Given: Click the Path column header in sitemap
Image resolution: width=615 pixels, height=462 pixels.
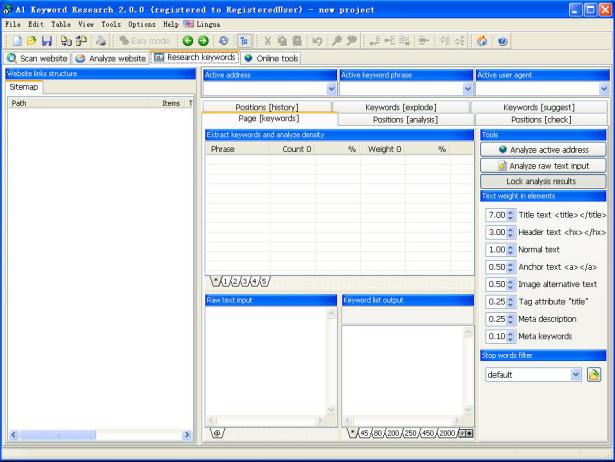Looking at the screenshot, I should 78,103.
